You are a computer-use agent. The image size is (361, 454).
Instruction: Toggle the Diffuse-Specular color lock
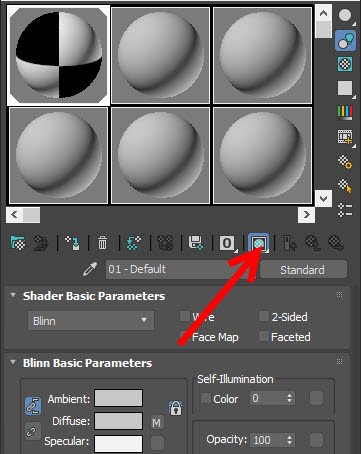(x=32, y=431)
